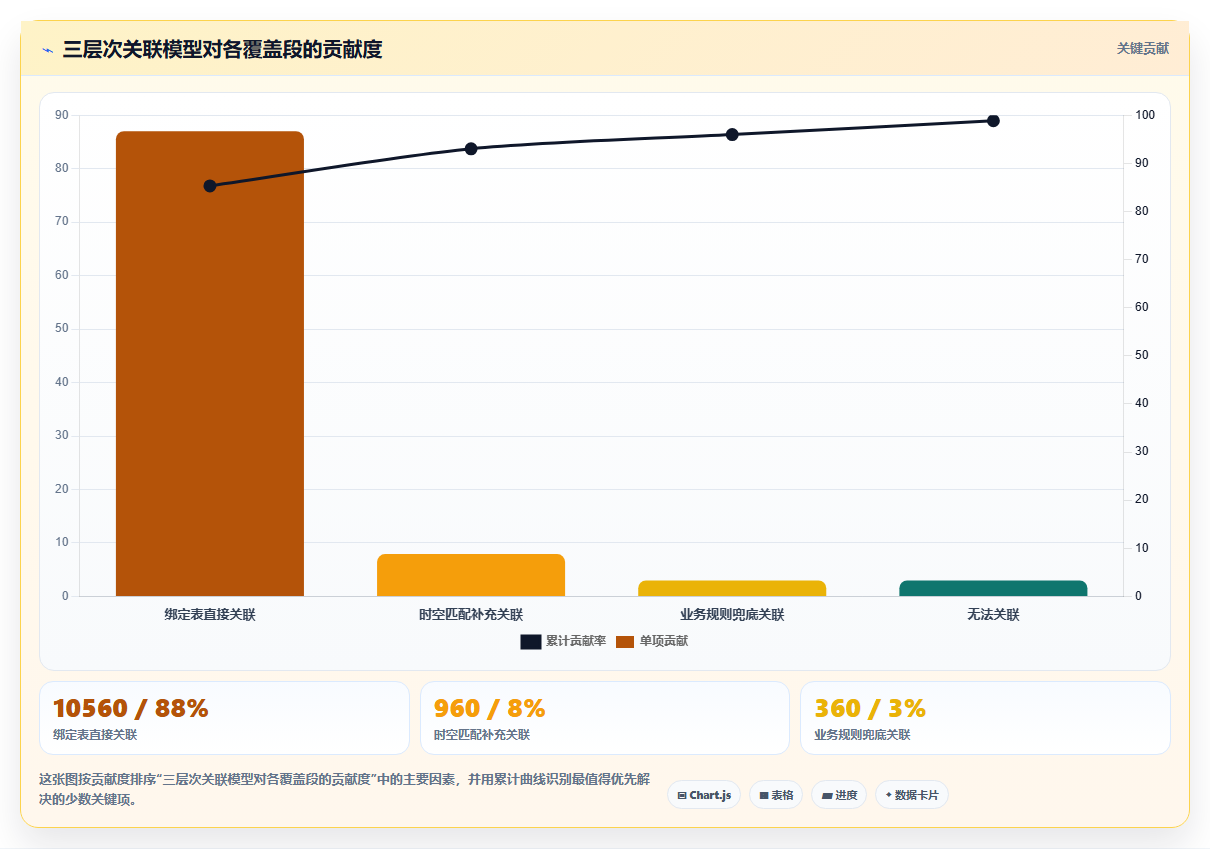Click the icon inside the 表格 tag
The width and height of the screenshot is (1210, 849).
pyautogui.click(x=764, y=796)
